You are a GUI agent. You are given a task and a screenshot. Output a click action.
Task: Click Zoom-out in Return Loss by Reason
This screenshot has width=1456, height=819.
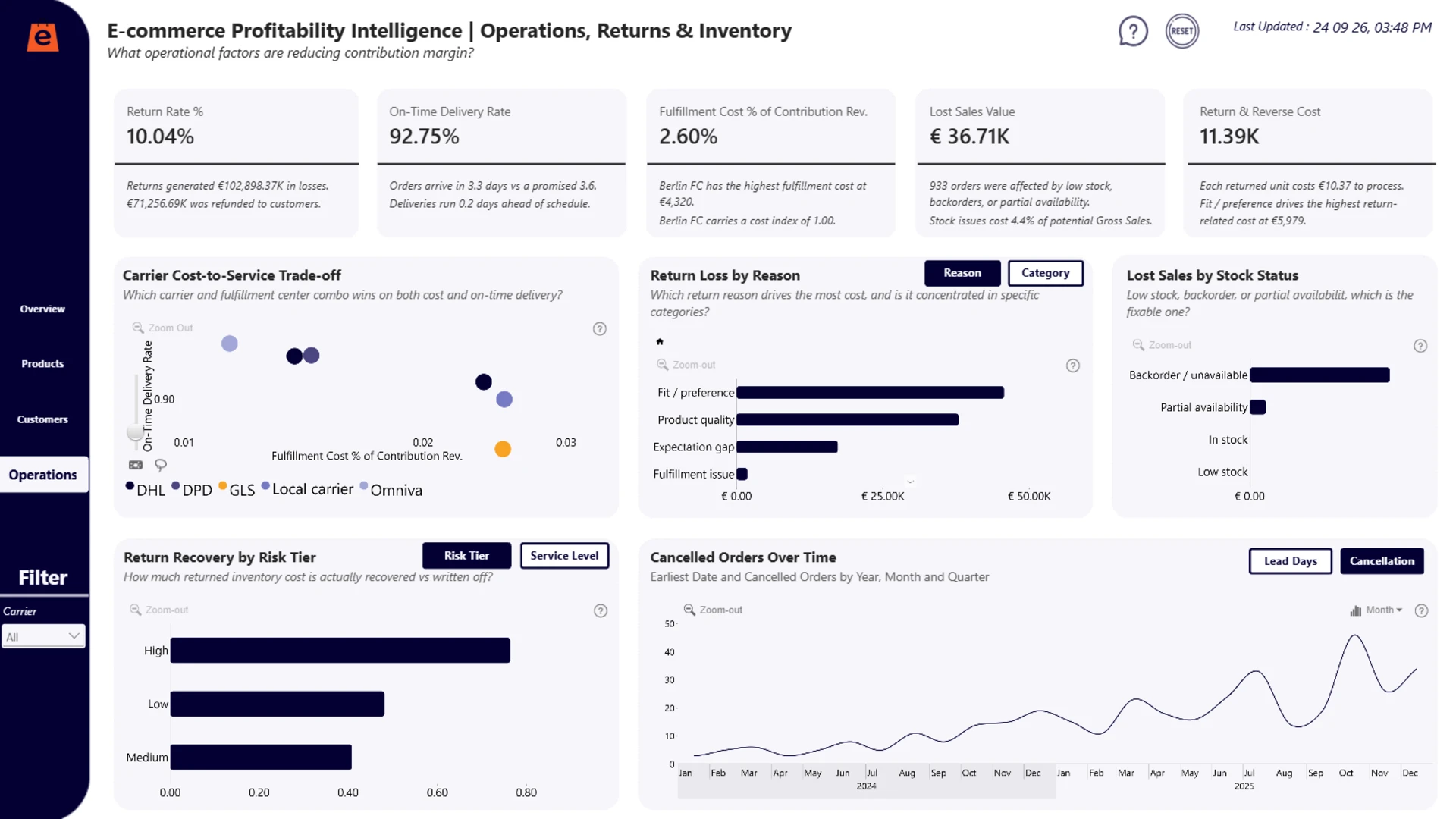point(686,365)
